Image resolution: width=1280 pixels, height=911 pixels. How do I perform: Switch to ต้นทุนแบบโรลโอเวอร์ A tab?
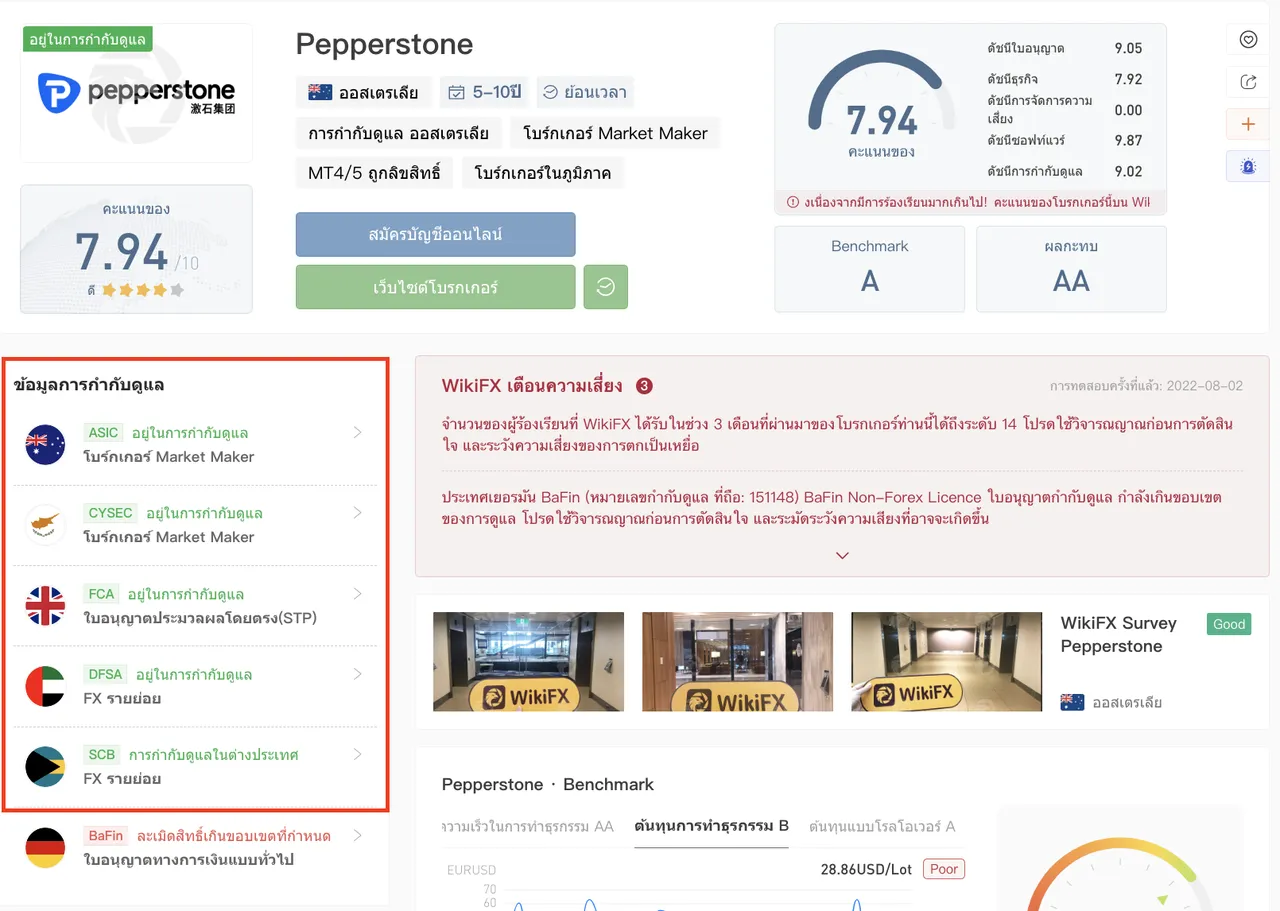coord(882,826)
